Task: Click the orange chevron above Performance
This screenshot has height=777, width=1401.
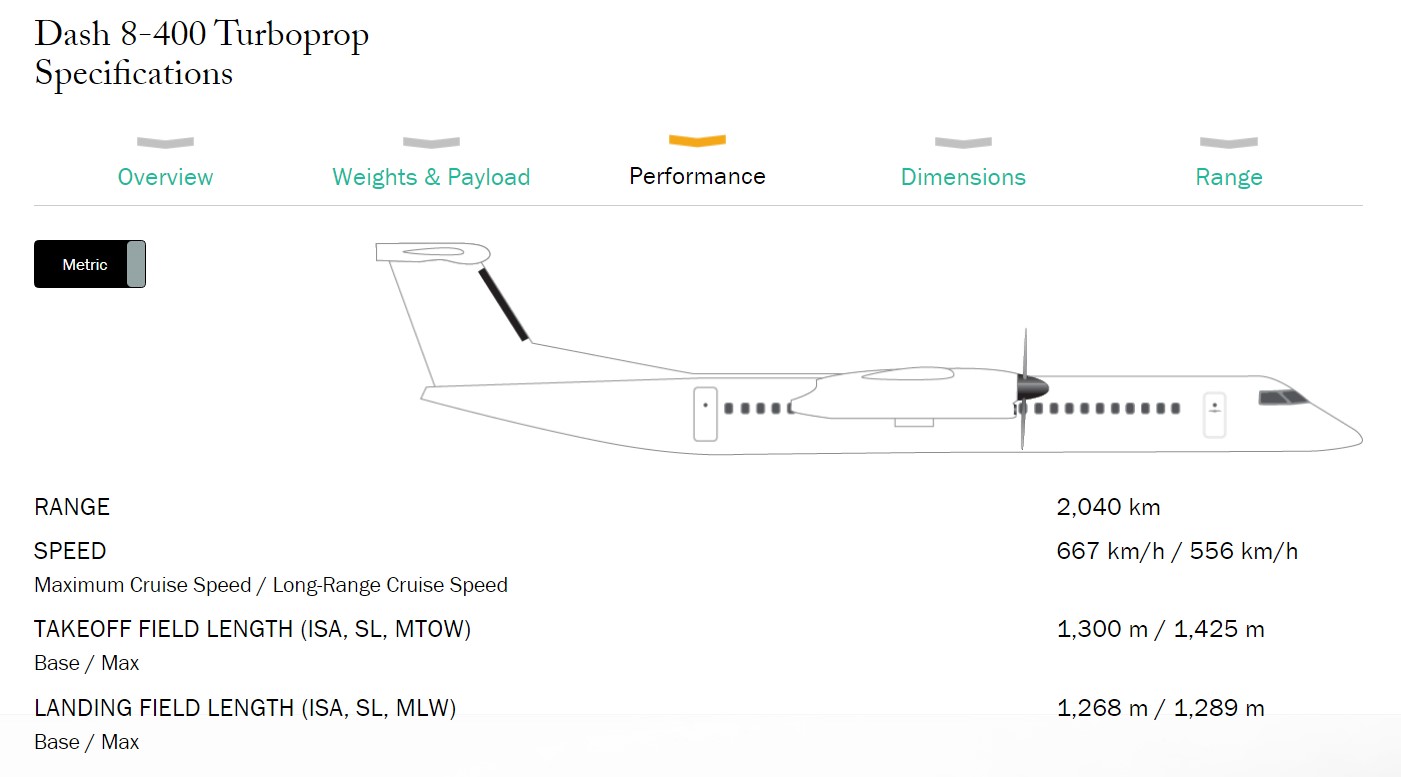Action: pyautogui.click(x=697, y=141)
